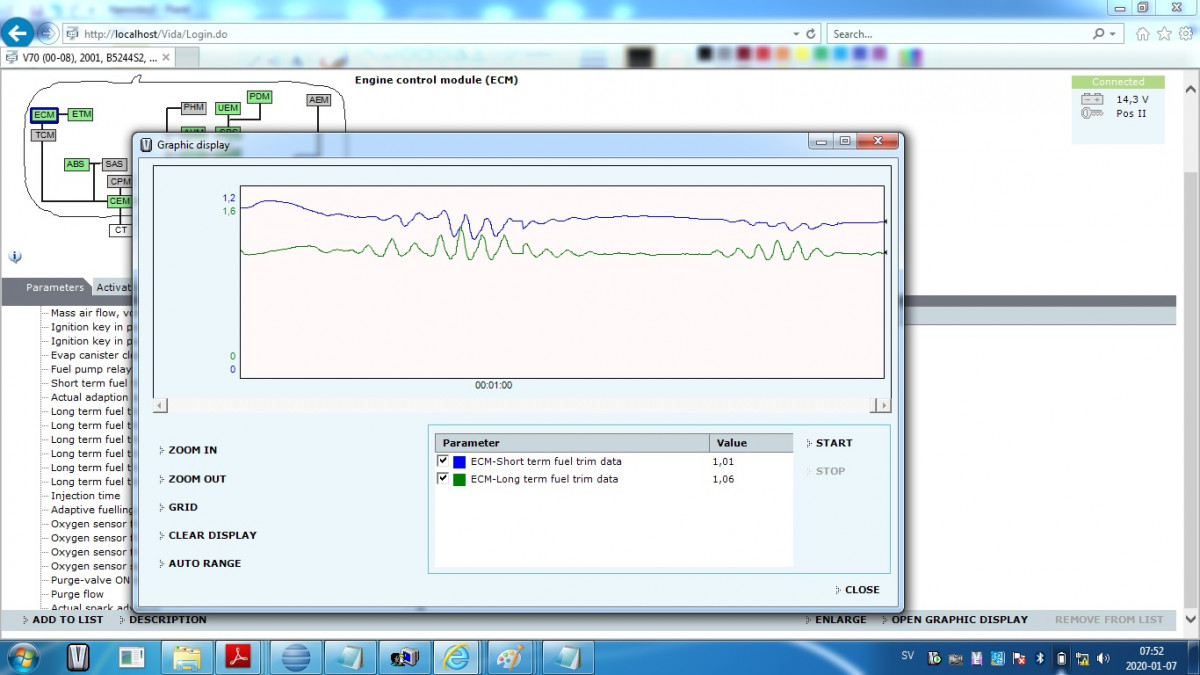Expand the search provider dropdown
This screenshot has height=675, width=1200.
tap(1112, 34)
